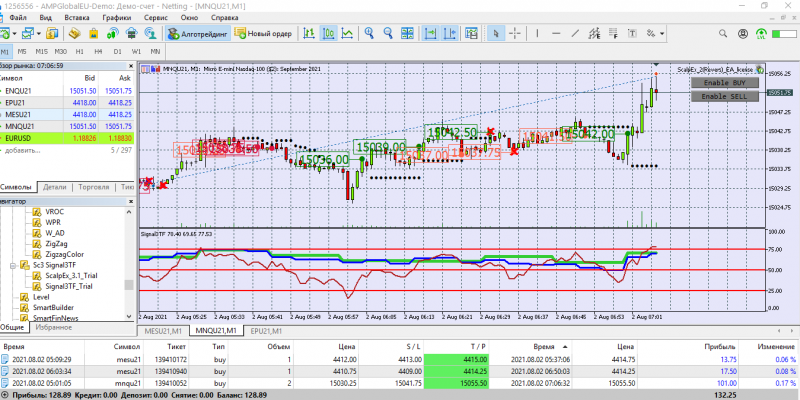The image size is (800, 400).
Task: Select the H1 timeframe
Action: pyautogui.click(x=78, y=50)
